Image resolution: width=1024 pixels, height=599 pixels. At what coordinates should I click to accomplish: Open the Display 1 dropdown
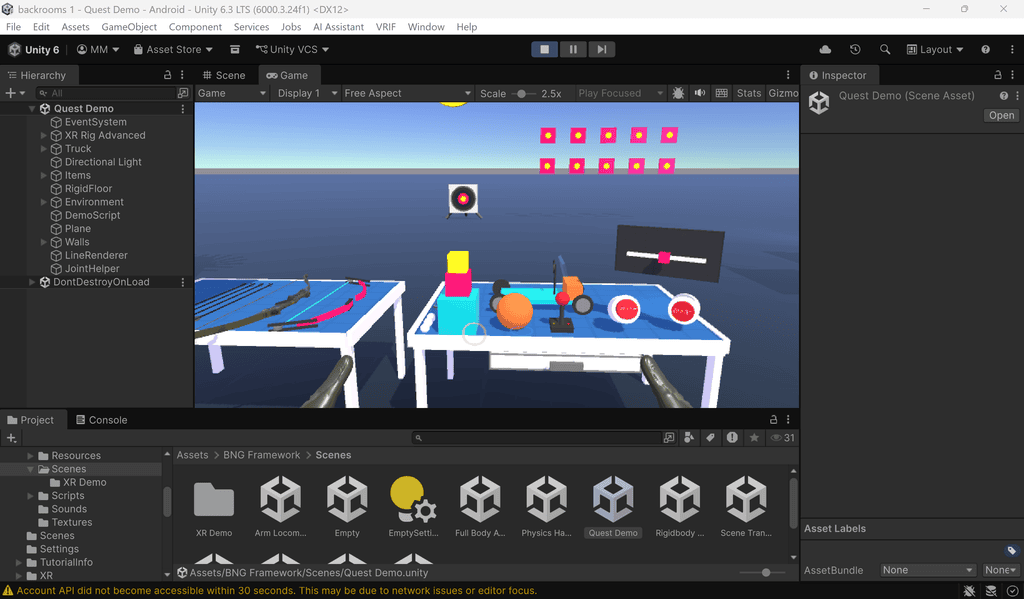306,93
